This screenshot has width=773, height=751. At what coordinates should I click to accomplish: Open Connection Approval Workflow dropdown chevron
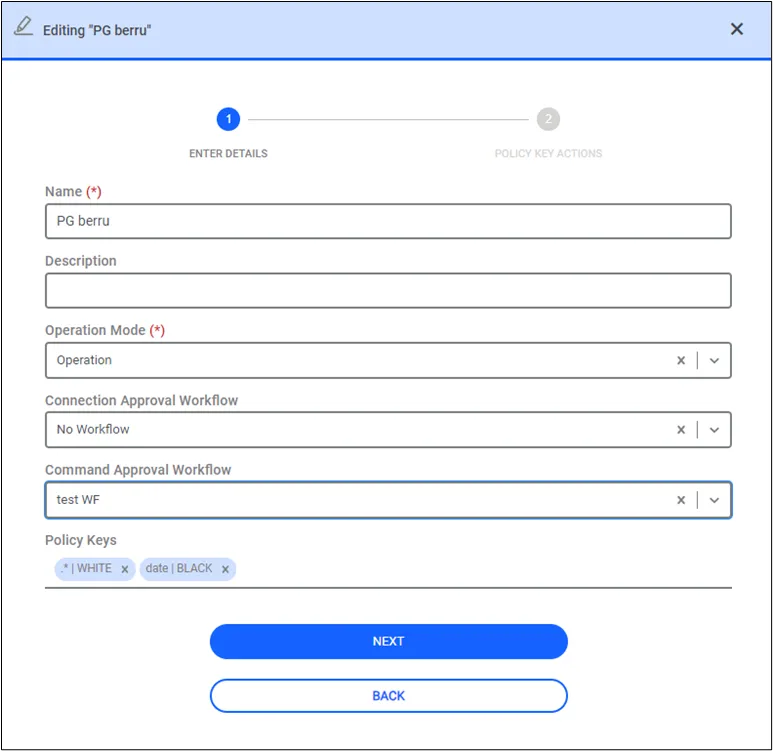pos(714,430)
